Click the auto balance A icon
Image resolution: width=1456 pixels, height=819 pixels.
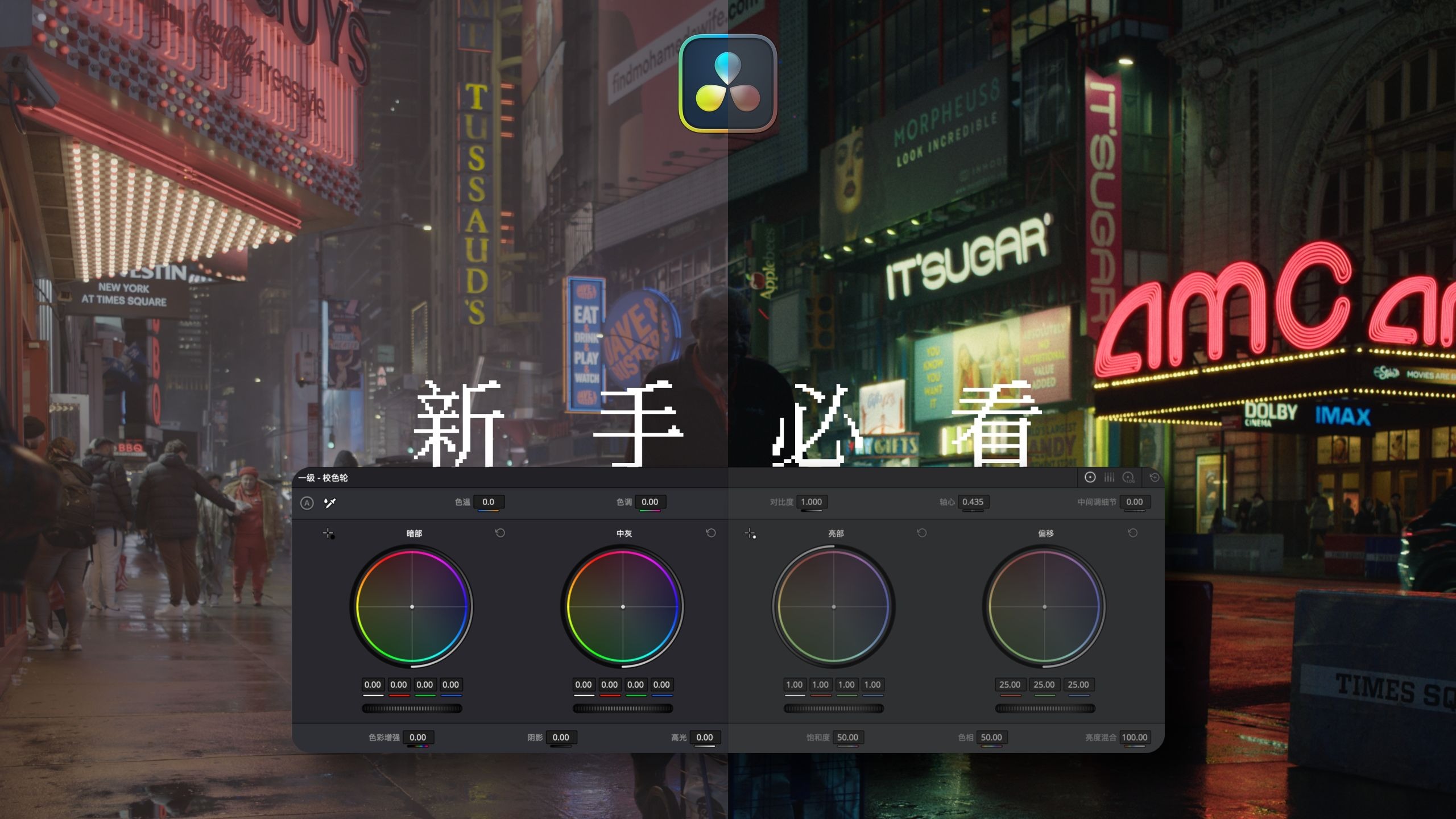[307, 503]
